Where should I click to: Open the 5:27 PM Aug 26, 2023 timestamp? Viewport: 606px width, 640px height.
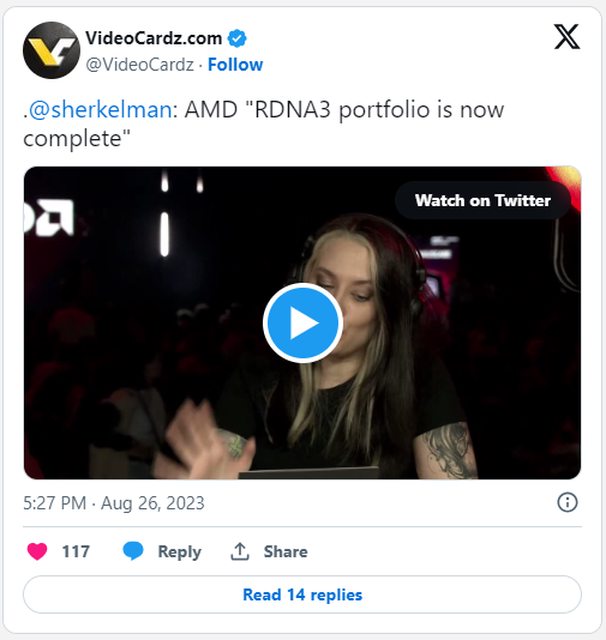click(x=114, y=503)
